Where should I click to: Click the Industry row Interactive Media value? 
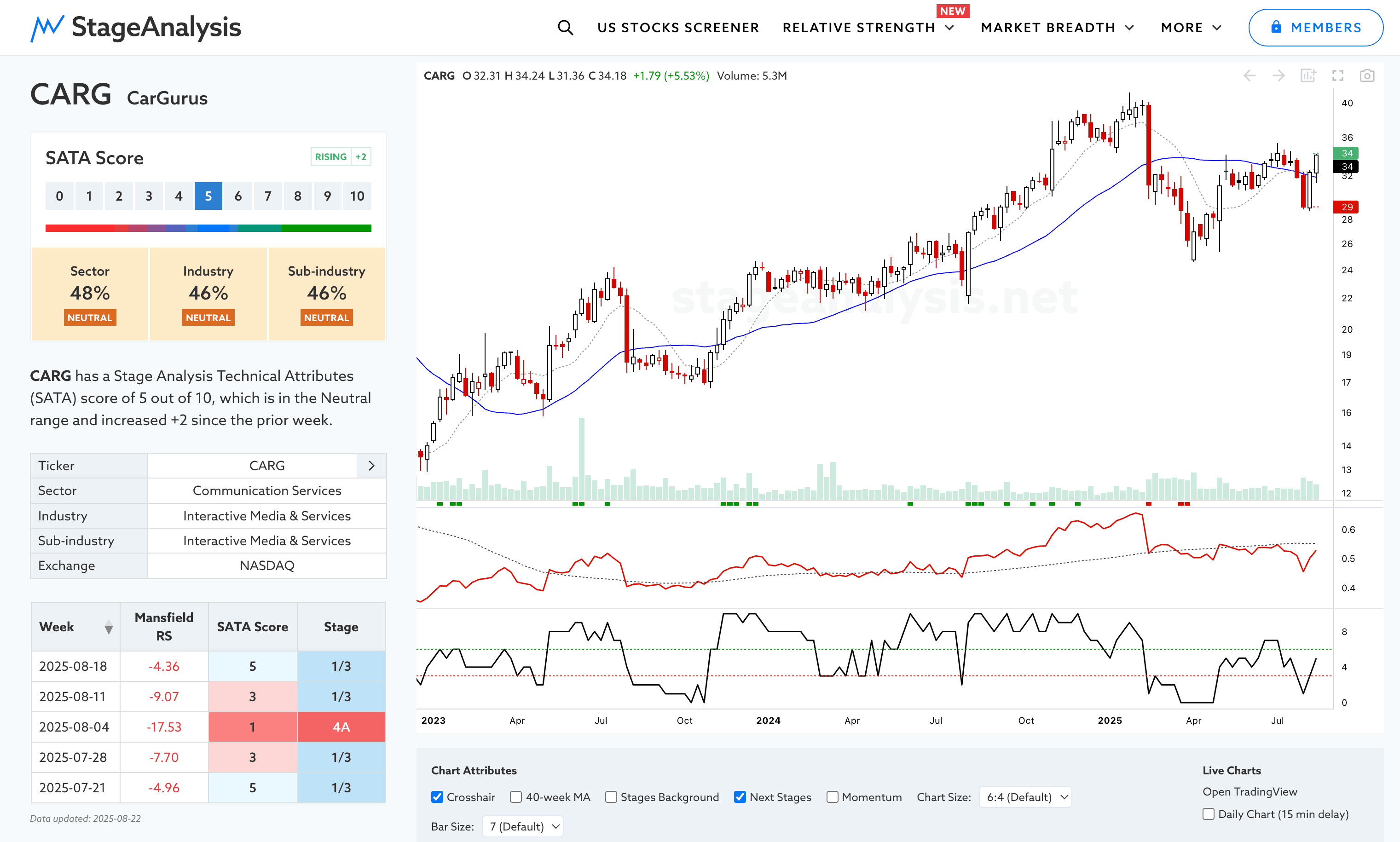pyautogui.click(x=267, y=516)
